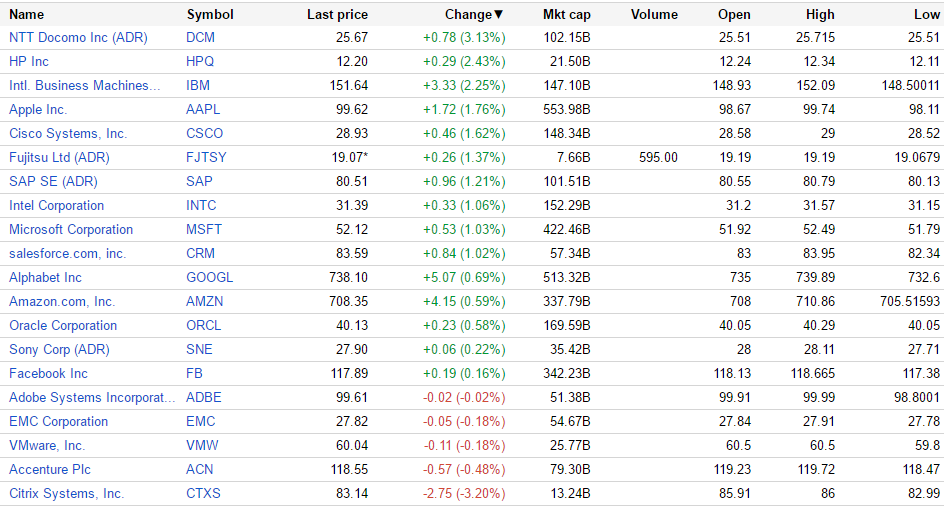Sort table by Change column arrow

(499, 15)
